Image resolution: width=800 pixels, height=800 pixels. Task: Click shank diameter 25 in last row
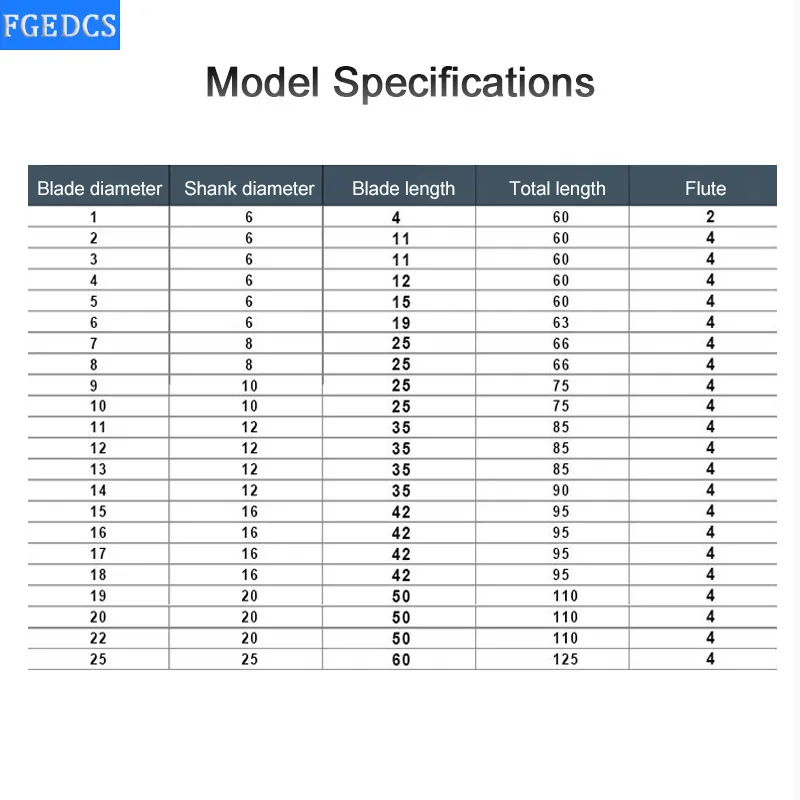click(x=249, y=659)
